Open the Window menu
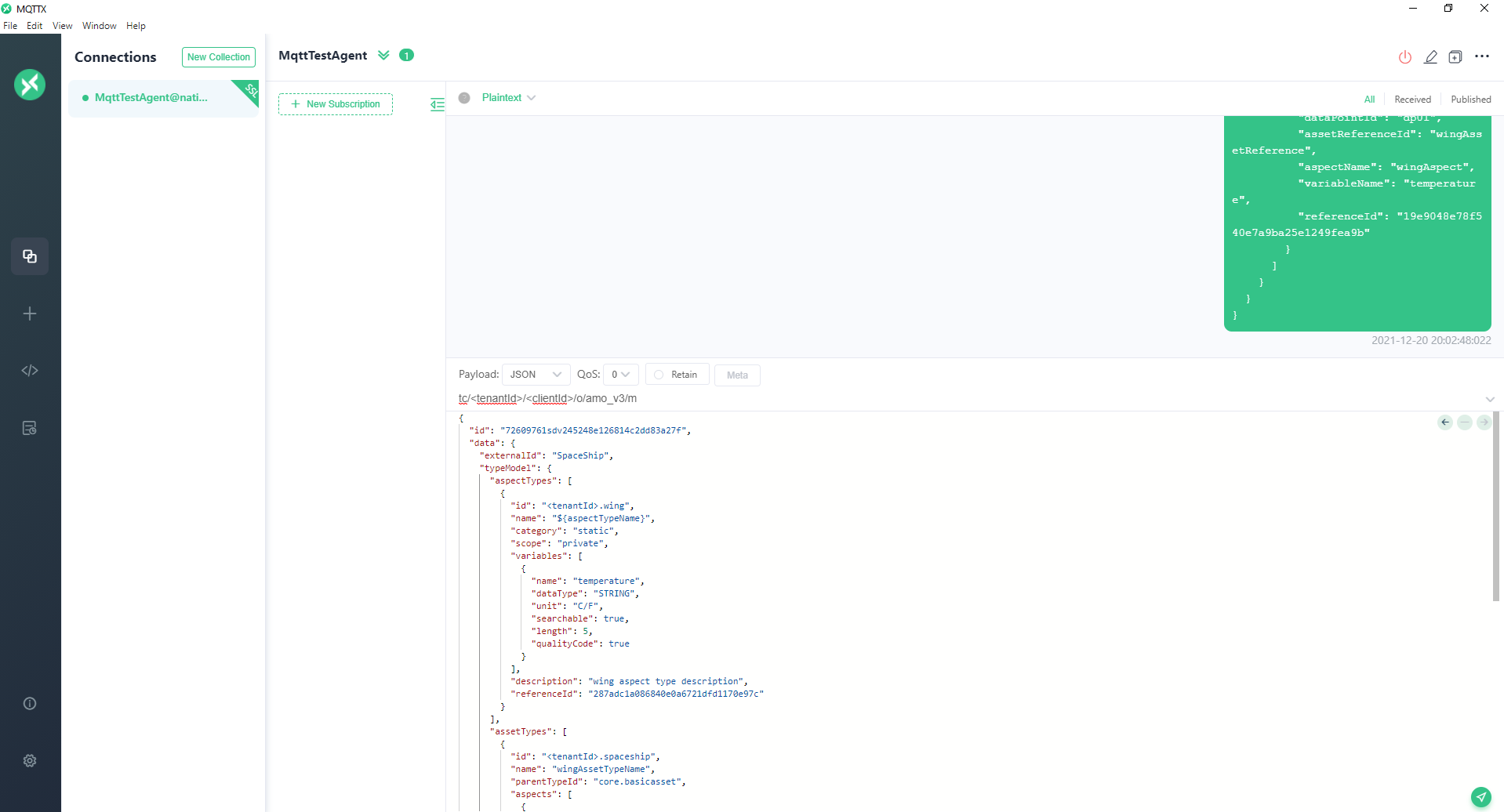Viewport: 1504px width, 812px height. [x=100, y=26]
